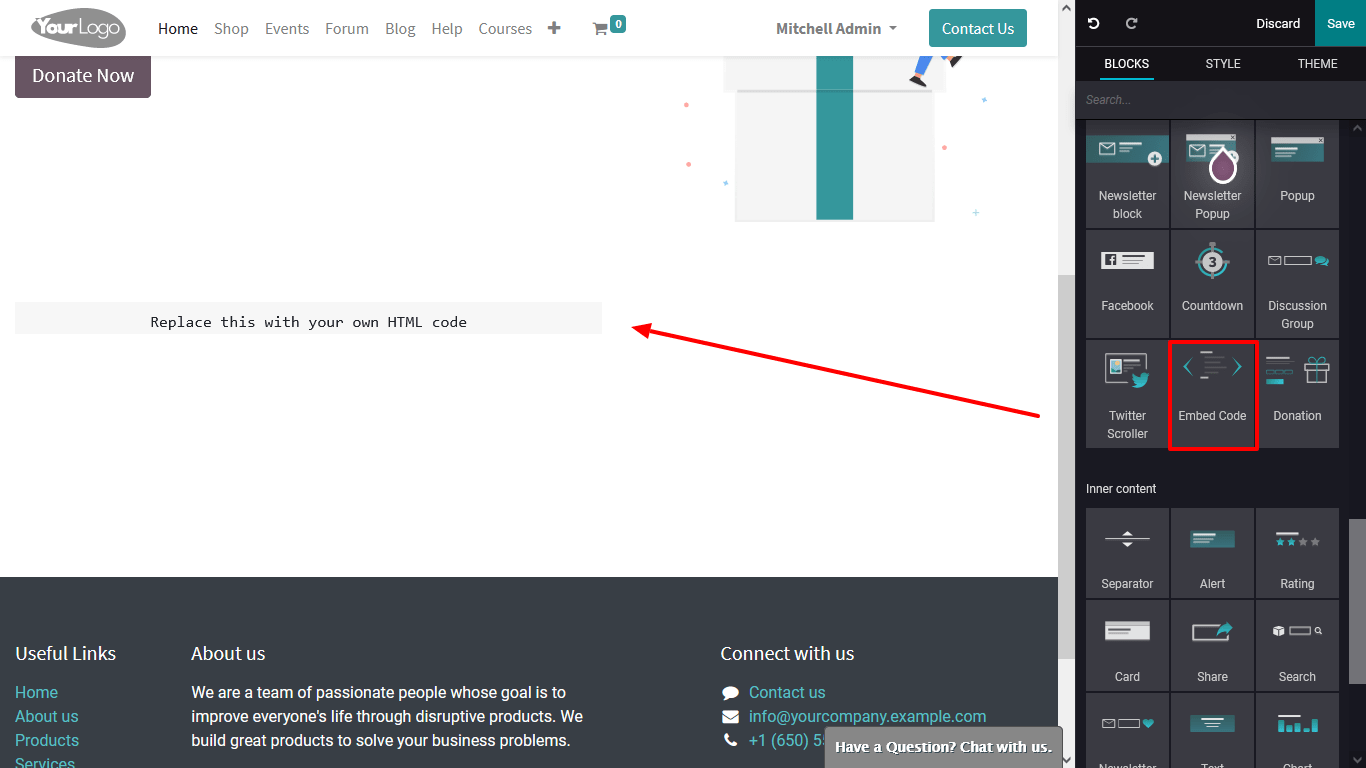Open the Courses menu item
Viewport: 1366px width, 768px height.
click(x=505, y=28)
